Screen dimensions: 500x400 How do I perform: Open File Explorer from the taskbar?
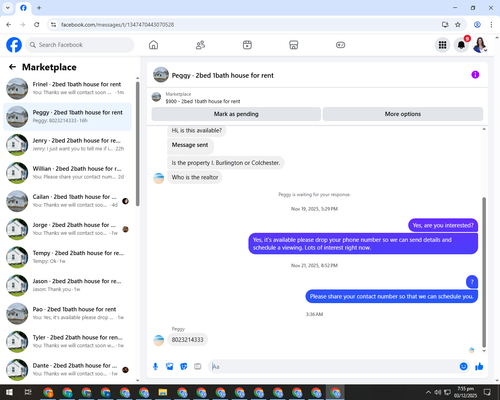tap(163, 392)
